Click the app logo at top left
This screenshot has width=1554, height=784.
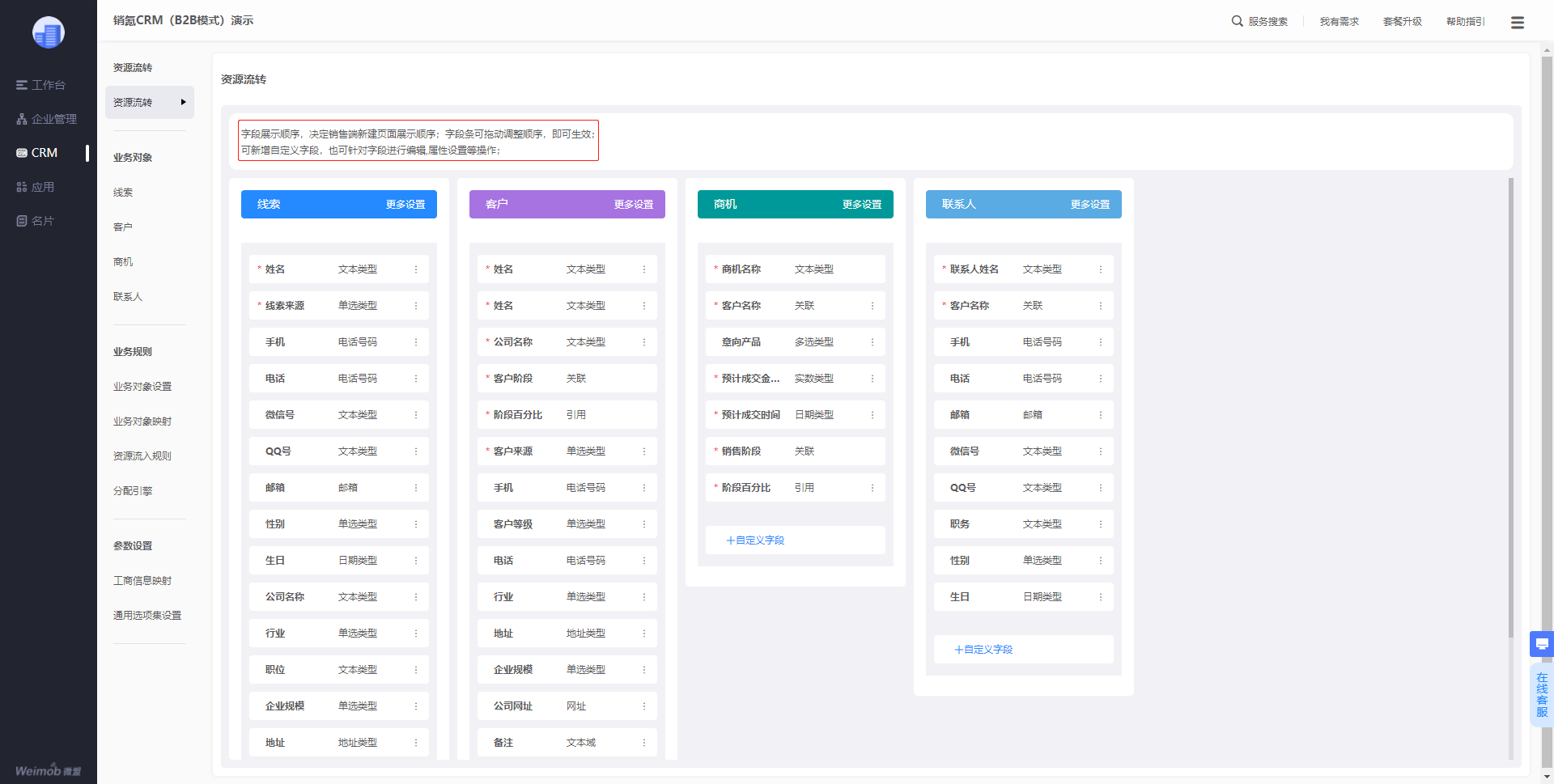pos(49,32)
